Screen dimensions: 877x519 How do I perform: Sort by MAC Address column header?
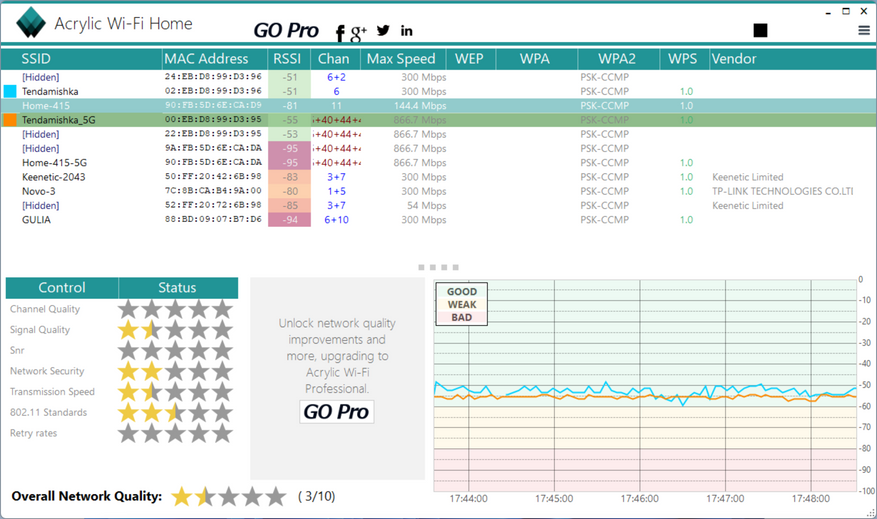pos(215,59)
